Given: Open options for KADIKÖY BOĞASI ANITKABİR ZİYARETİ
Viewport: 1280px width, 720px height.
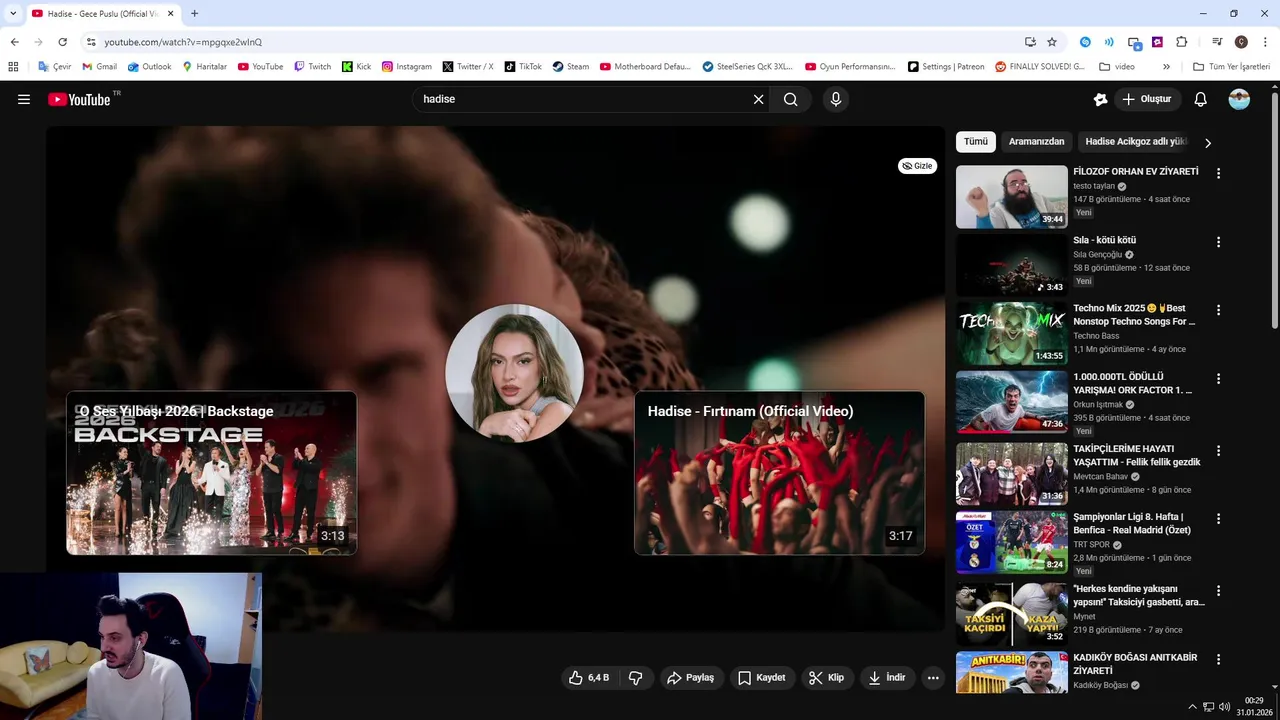Looking at the screenshot, I should click(1218, 659).
